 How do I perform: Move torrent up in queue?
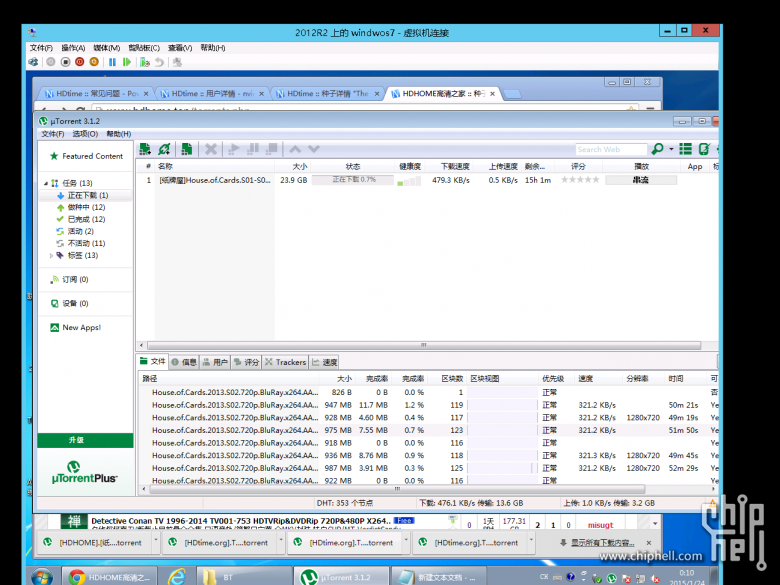[x=295, y=149]
